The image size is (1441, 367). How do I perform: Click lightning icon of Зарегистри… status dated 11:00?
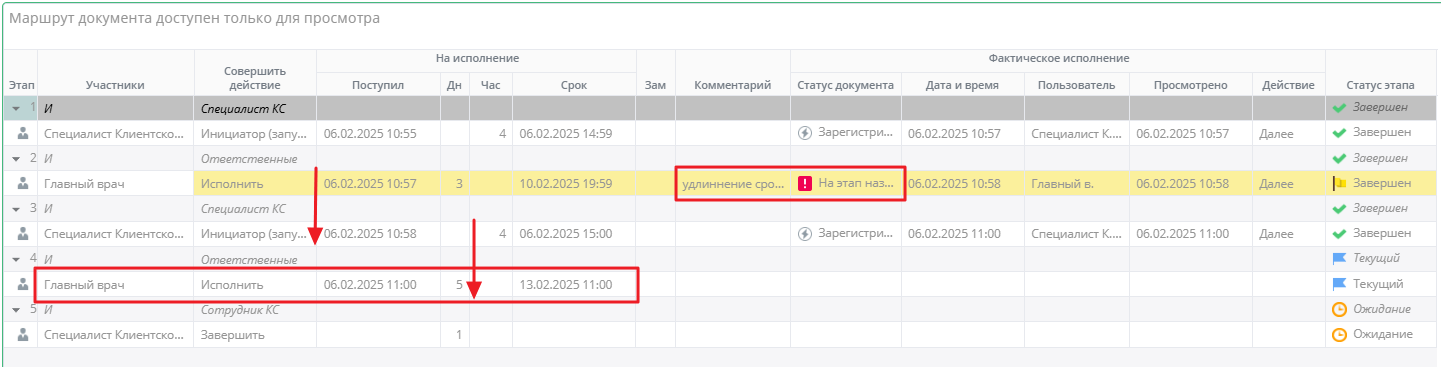(x=805, y=233)
